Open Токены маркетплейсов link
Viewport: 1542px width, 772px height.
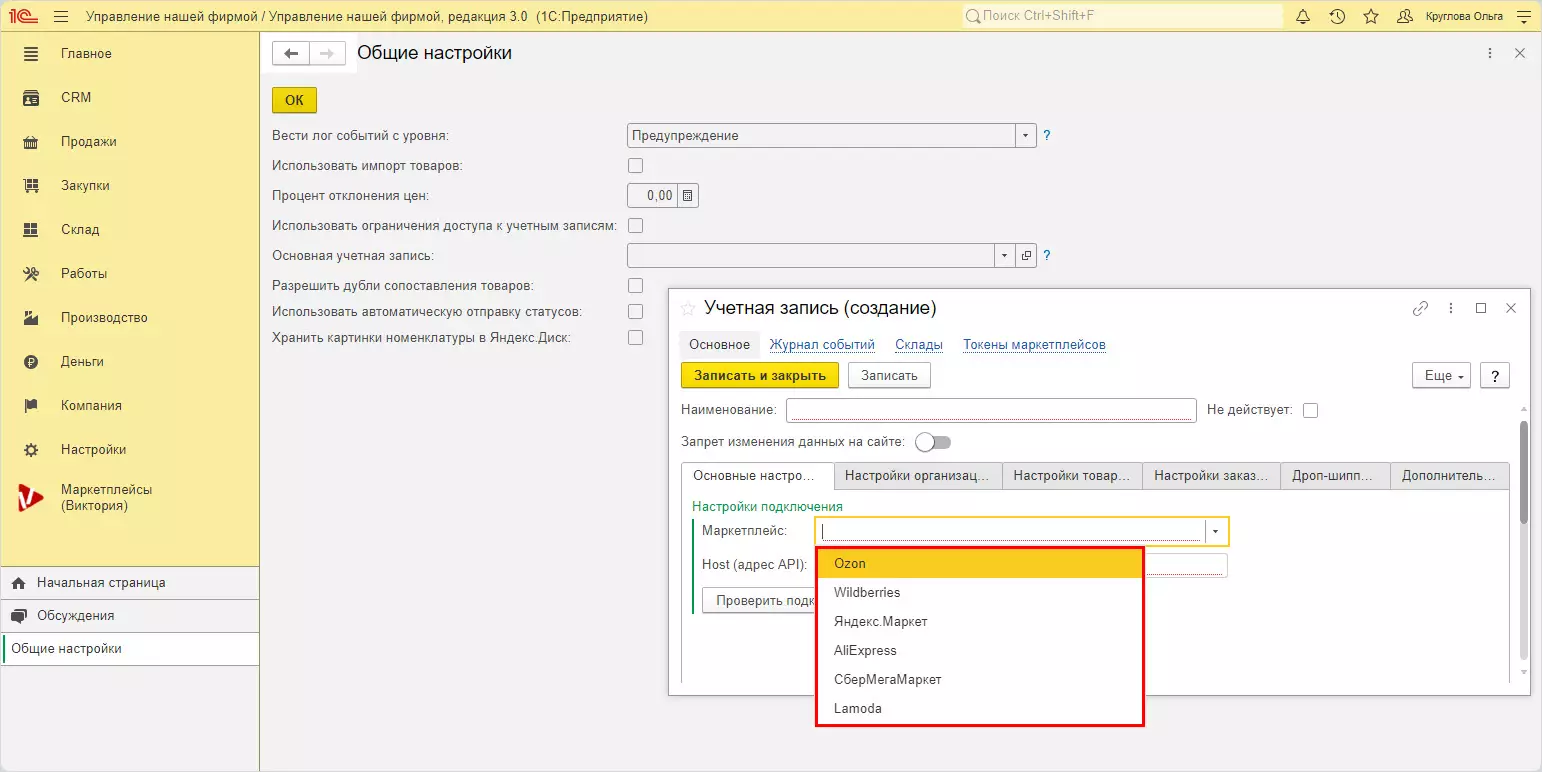pos(1034,345)
